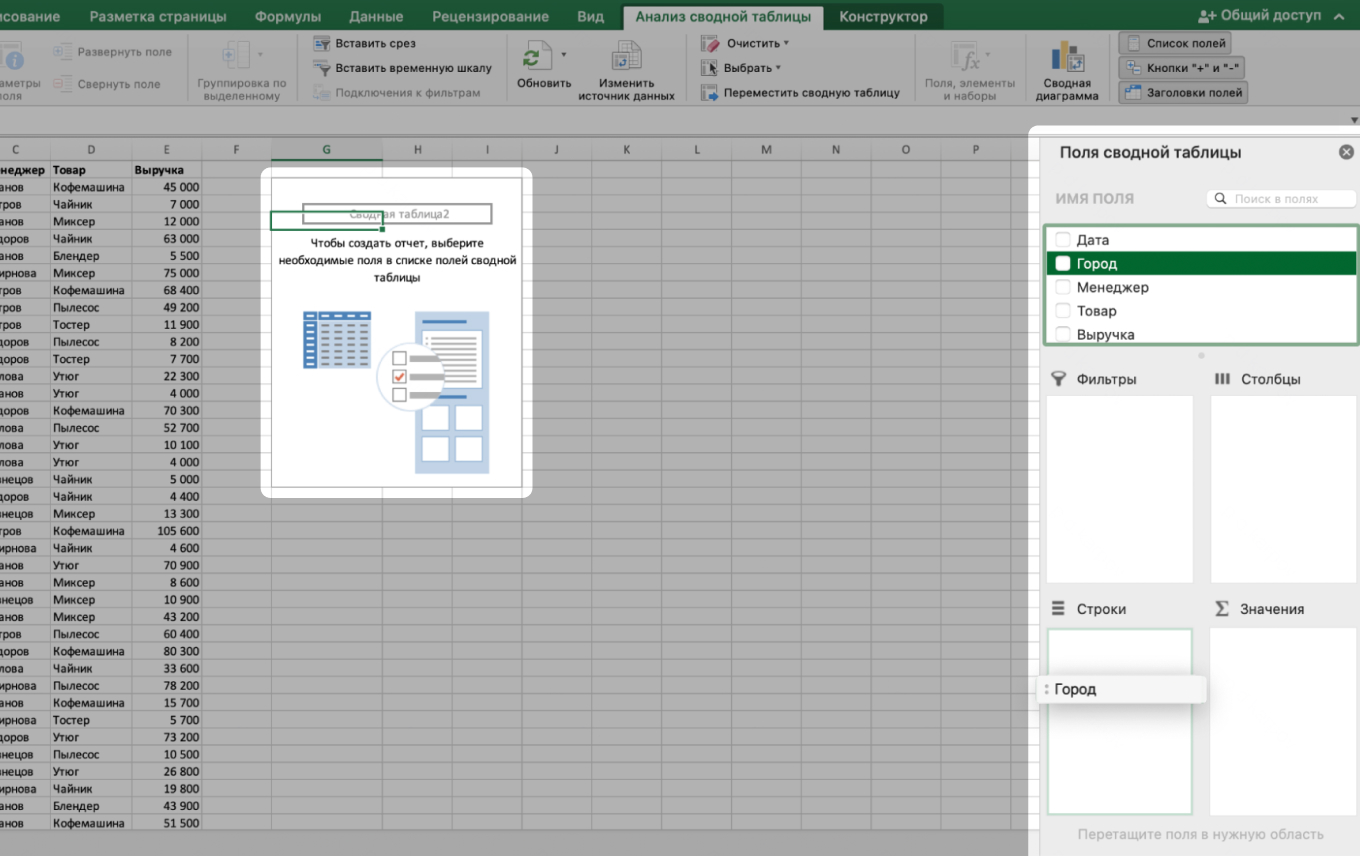Click the Clear (Очистить) eraser icon
This screenshot has width=1360, height=856.
pyautogui.click(x=710, y=44)
